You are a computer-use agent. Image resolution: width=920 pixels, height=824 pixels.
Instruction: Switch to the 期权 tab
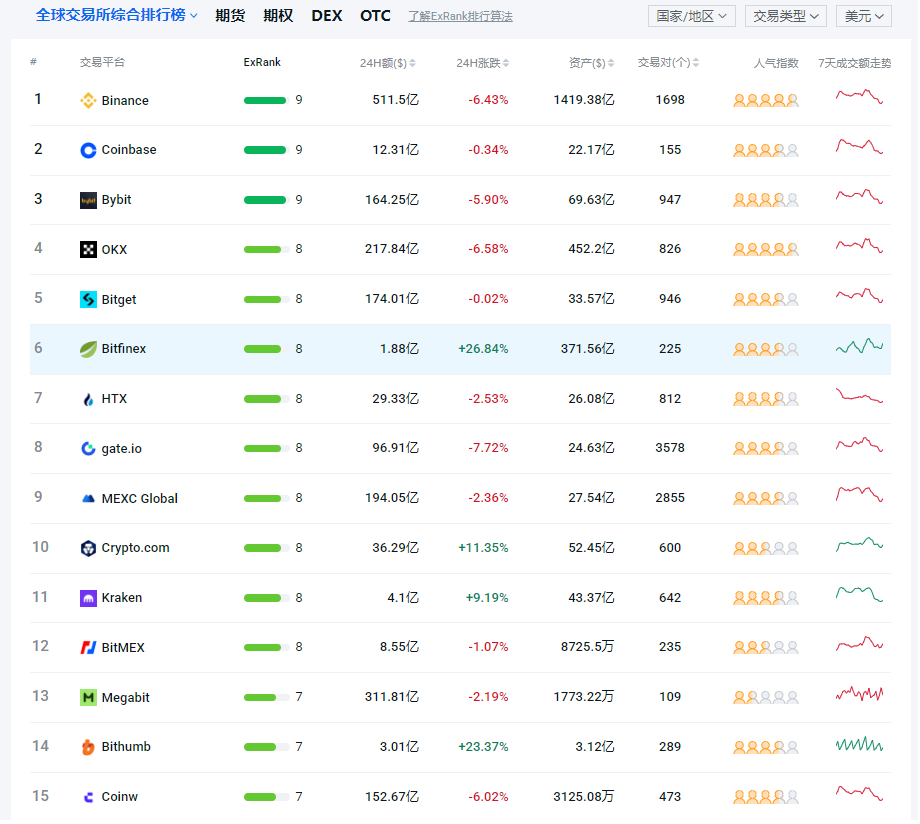click(x=278, y=16)
